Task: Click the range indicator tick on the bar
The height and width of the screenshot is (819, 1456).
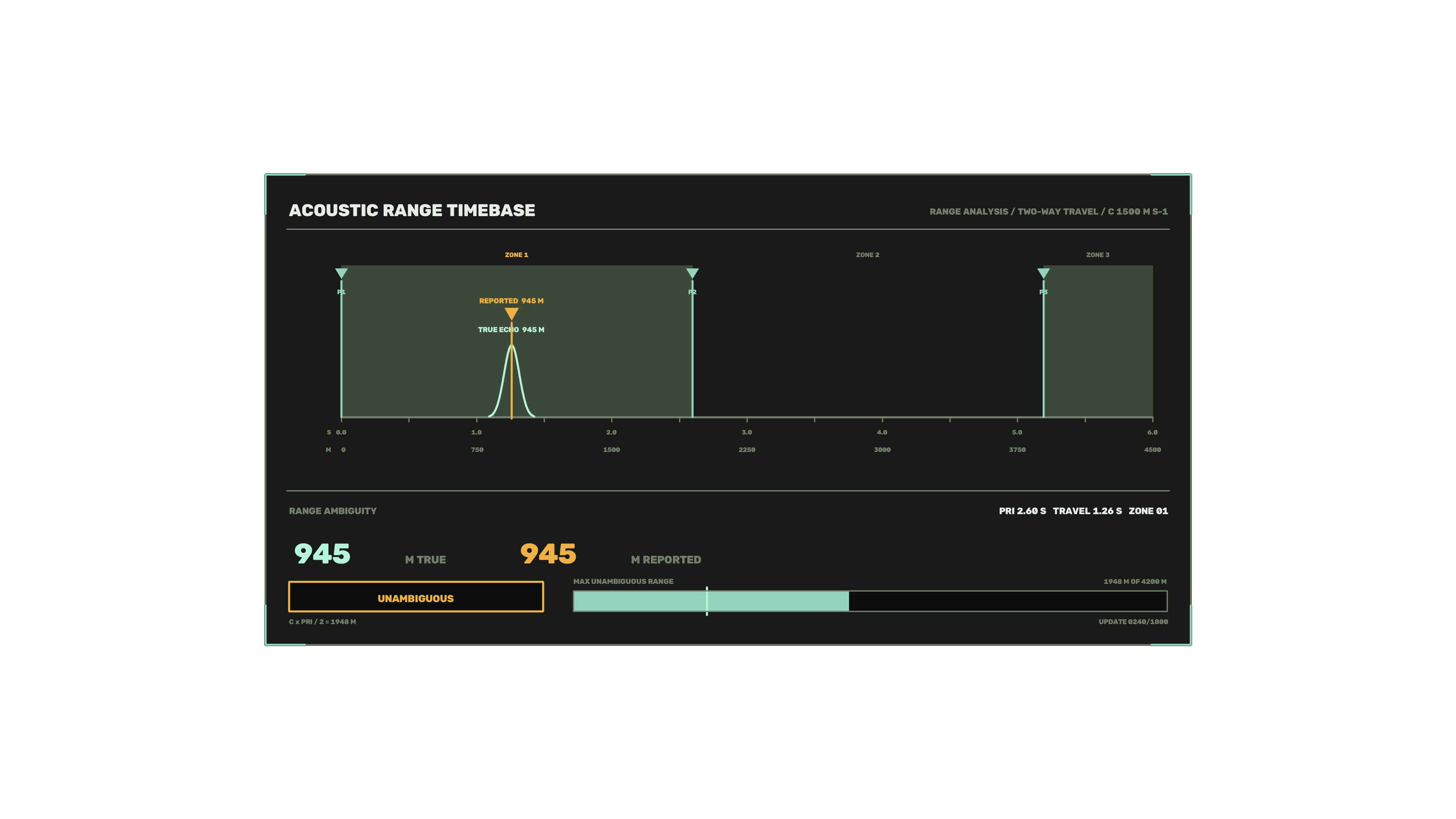Action: tap(706, 601)
